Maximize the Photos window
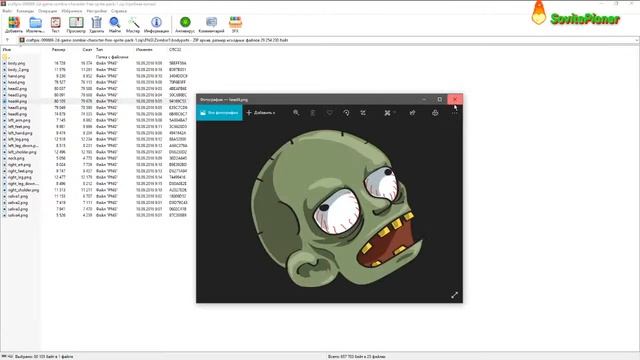Screen dimensions: 640x360 440,99
